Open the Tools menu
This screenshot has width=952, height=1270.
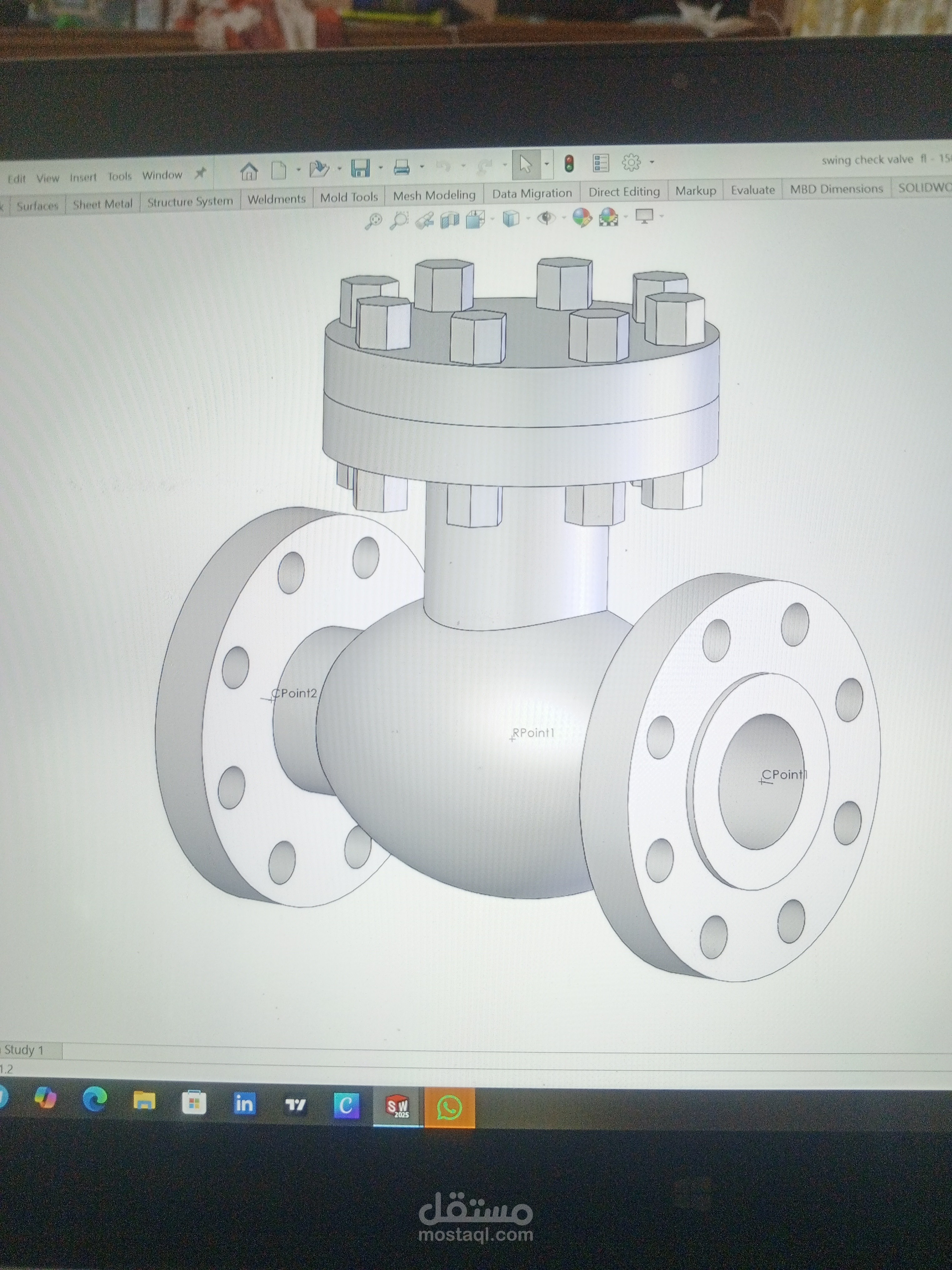pyautogui.click(x=119, y=176)
